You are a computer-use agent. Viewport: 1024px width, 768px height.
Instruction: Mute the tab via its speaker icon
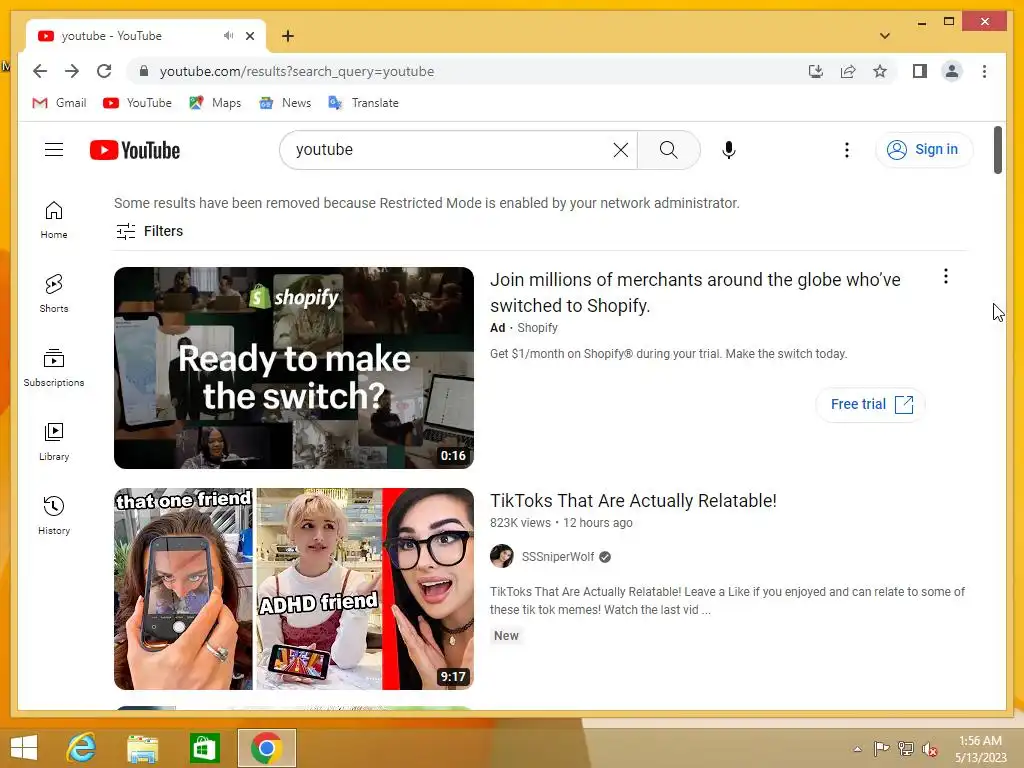point(228,36)
